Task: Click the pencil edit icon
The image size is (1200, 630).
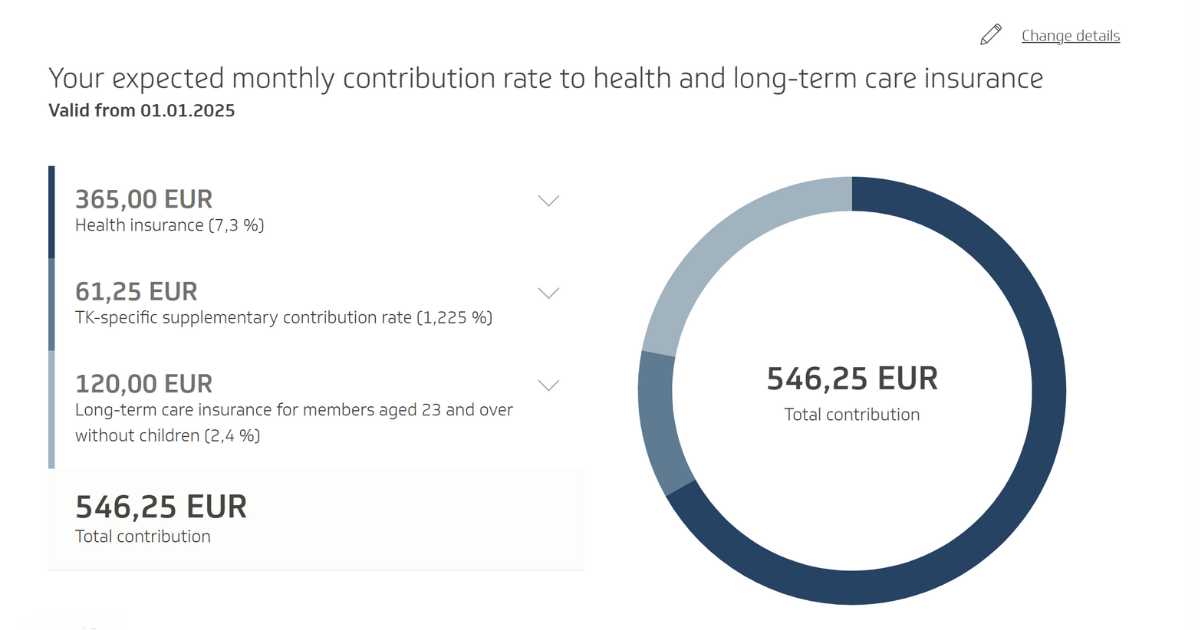Action: click(x=991, y=36)
